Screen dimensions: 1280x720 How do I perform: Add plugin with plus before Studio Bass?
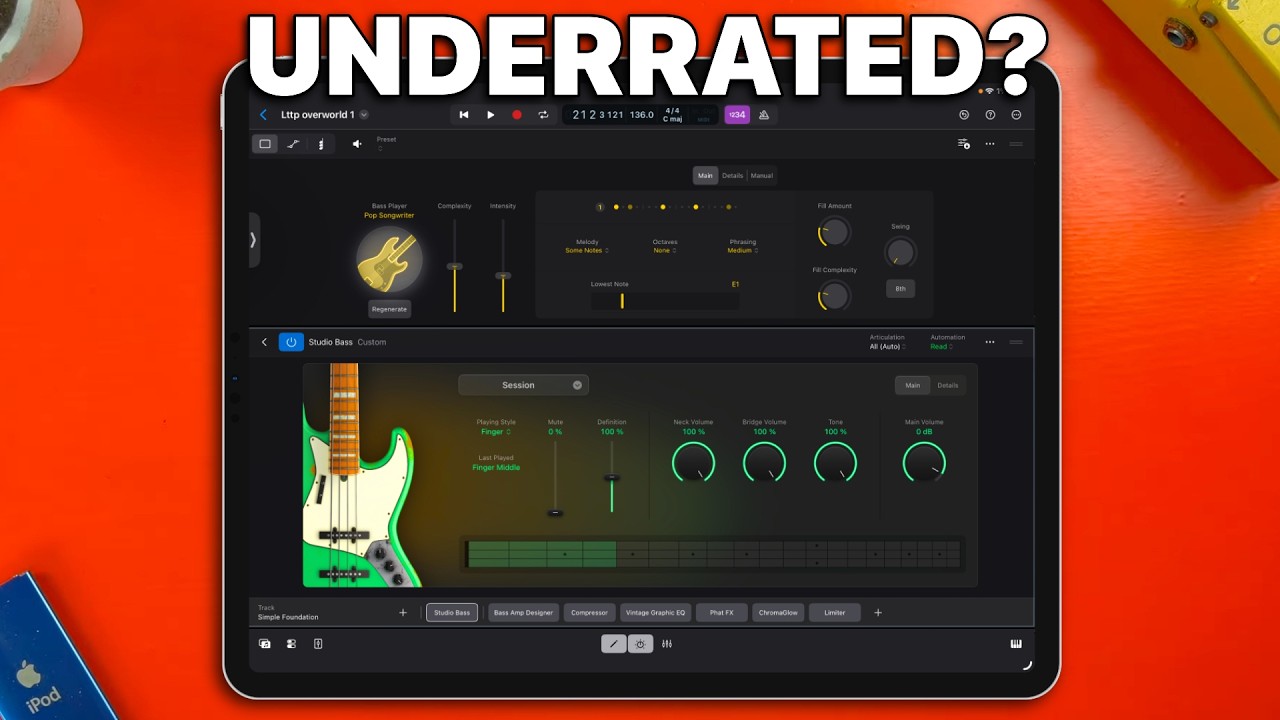(x=403, y=612)
